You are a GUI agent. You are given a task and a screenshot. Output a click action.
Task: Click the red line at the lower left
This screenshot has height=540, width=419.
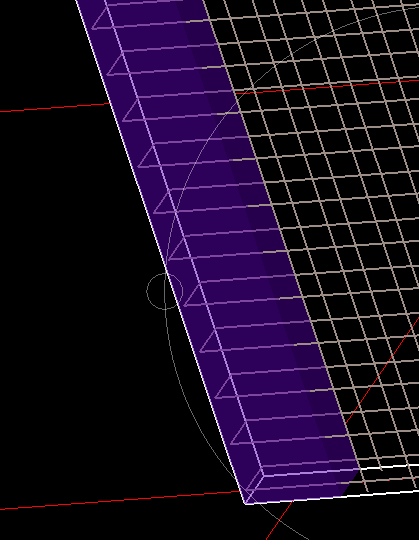[x=119, y=500]
